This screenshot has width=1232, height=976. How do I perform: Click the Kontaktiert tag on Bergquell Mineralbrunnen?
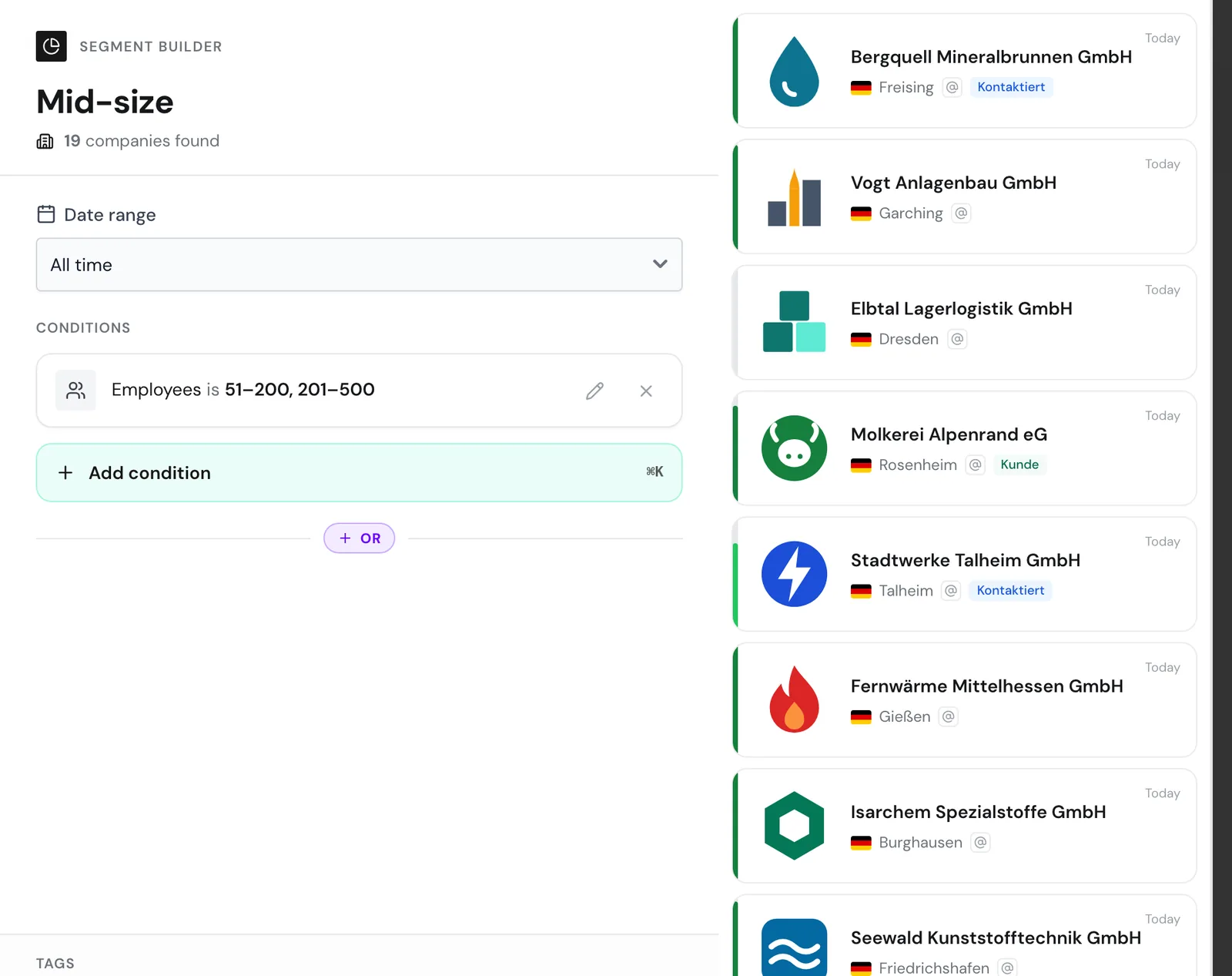tap(1011, 87)
